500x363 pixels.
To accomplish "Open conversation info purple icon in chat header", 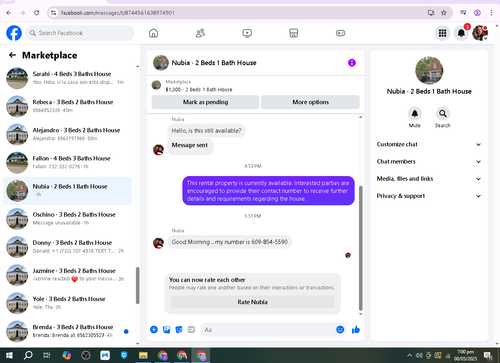I will tap(352, 63).
